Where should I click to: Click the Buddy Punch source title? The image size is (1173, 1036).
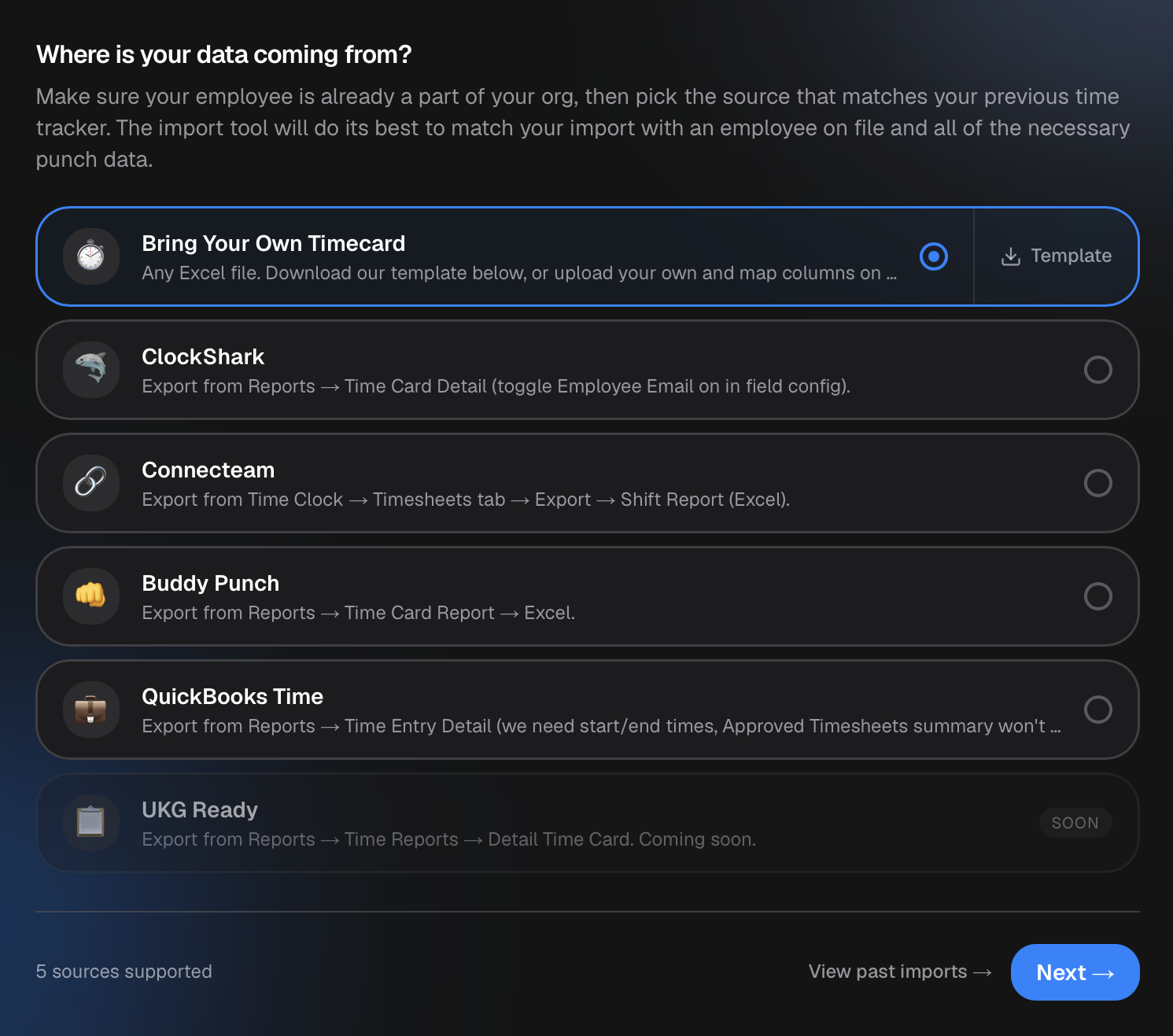pyautogui.click(x=211, y=584)
